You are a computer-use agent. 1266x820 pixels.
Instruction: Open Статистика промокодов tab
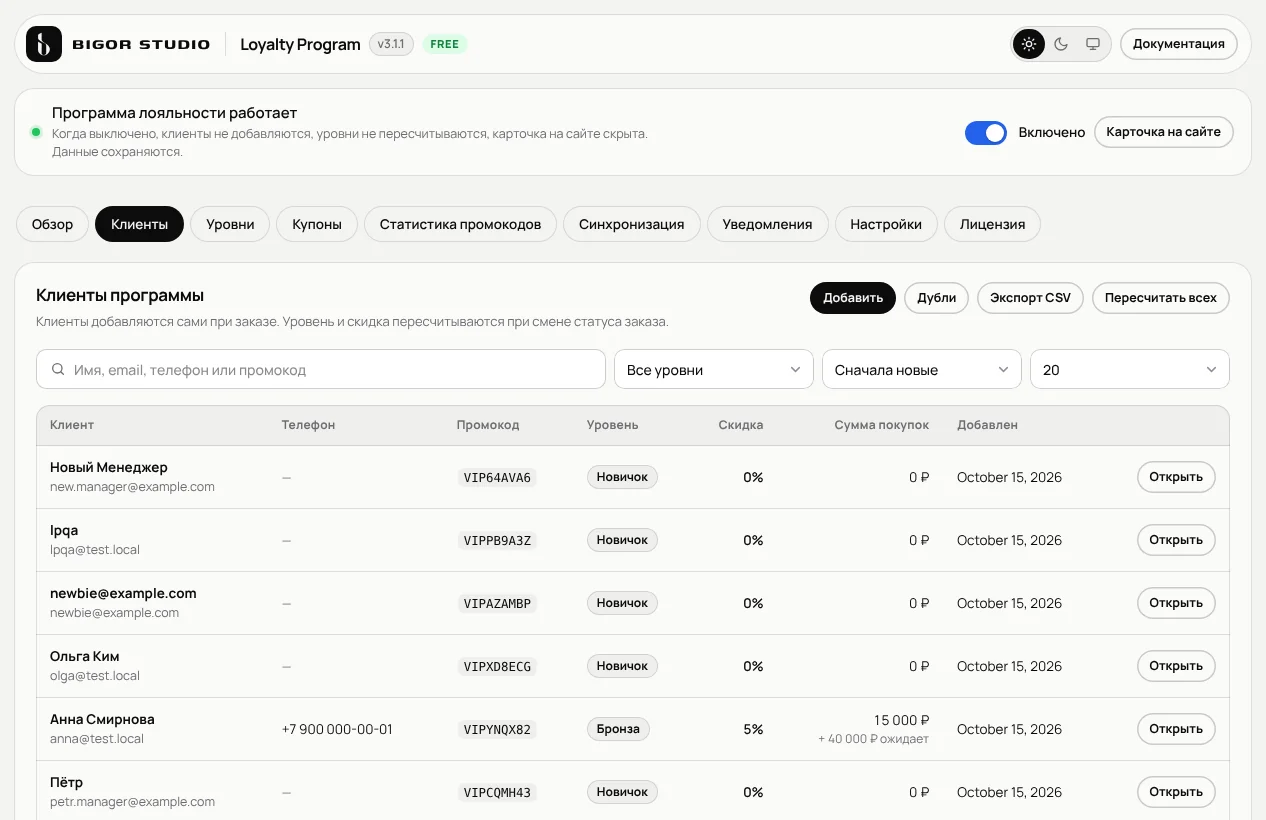(460, 224)
